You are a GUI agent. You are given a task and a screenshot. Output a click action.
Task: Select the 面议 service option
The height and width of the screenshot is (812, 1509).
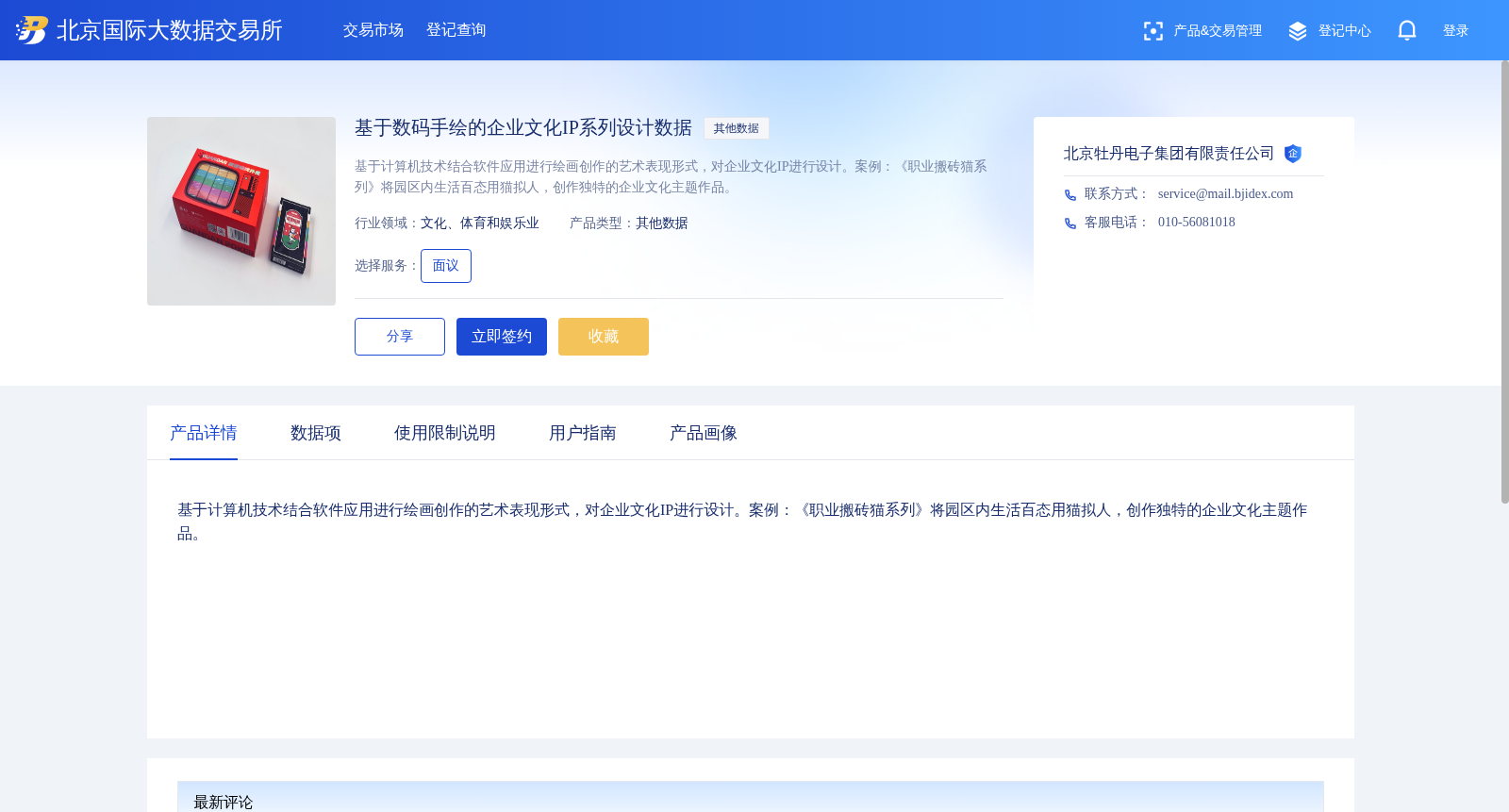click(x=446, y=266)
